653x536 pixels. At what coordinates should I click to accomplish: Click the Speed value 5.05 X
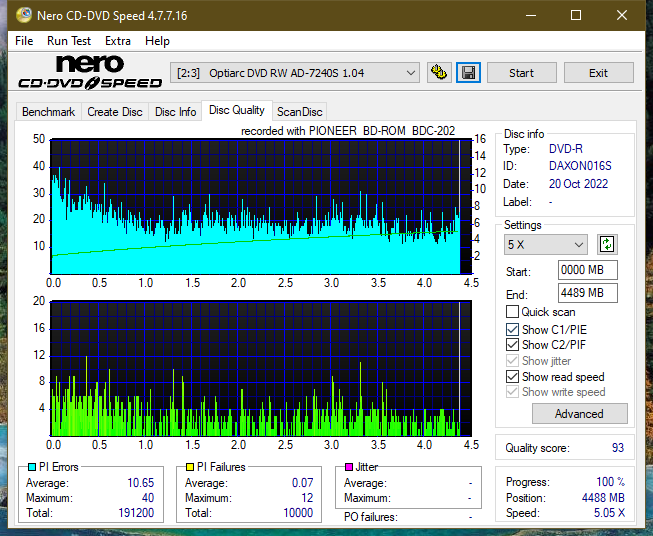tap(609, 513)
